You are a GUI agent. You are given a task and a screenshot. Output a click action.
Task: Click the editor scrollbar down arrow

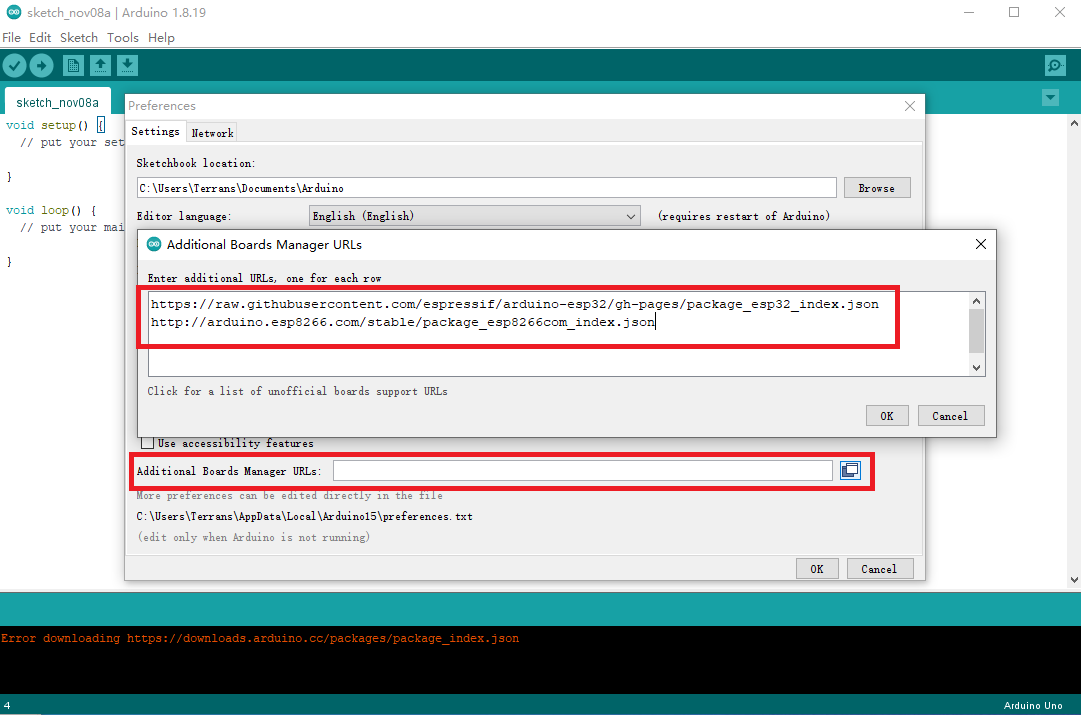(x=1073, y=580)
